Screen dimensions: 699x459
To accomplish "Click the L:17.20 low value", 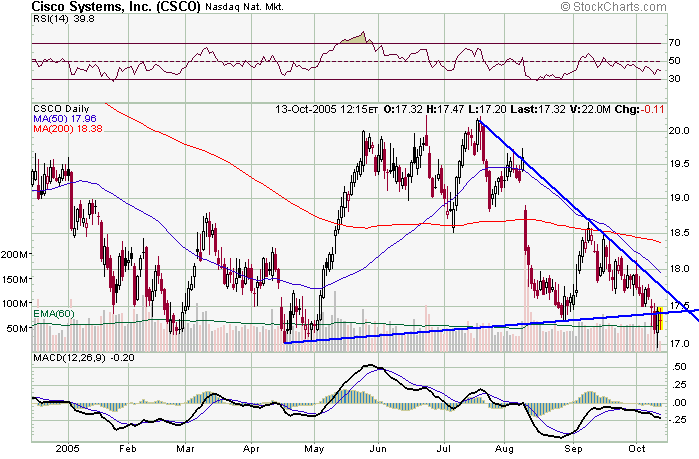I will coord(487,109).
